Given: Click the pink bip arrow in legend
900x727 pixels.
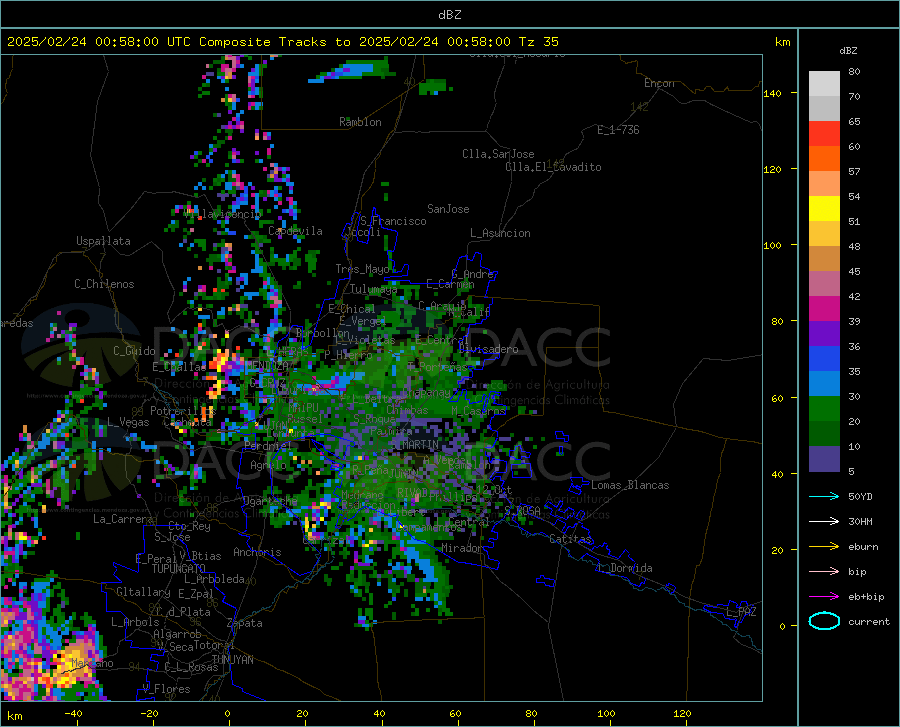Looking at the screenshot, I should pos(824,572).
